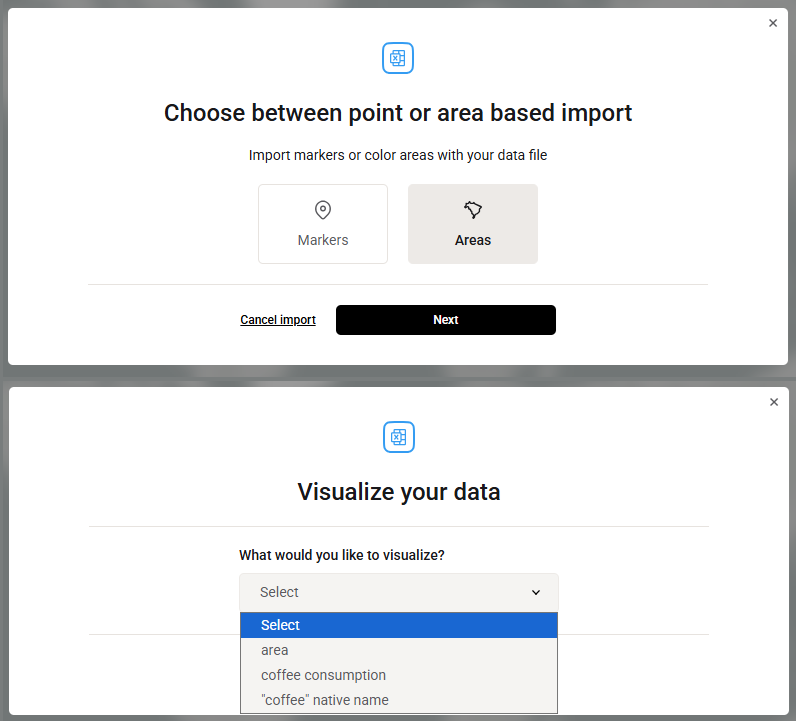Click the Next button
Viewport: 796px width, 721px height.
pyautogui.click(x=446, y=320)
